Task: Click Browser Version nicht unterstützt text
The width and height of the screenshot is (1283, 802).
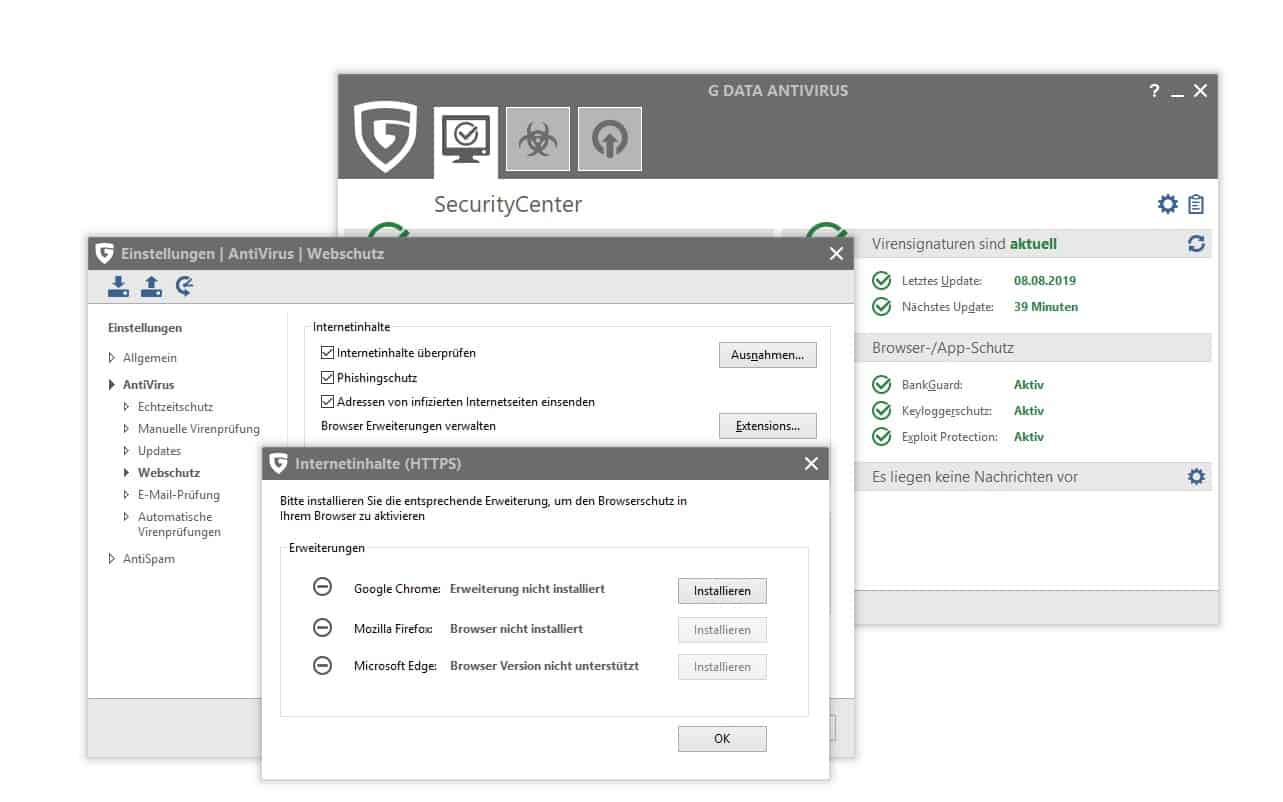Action: pos(544,665)
